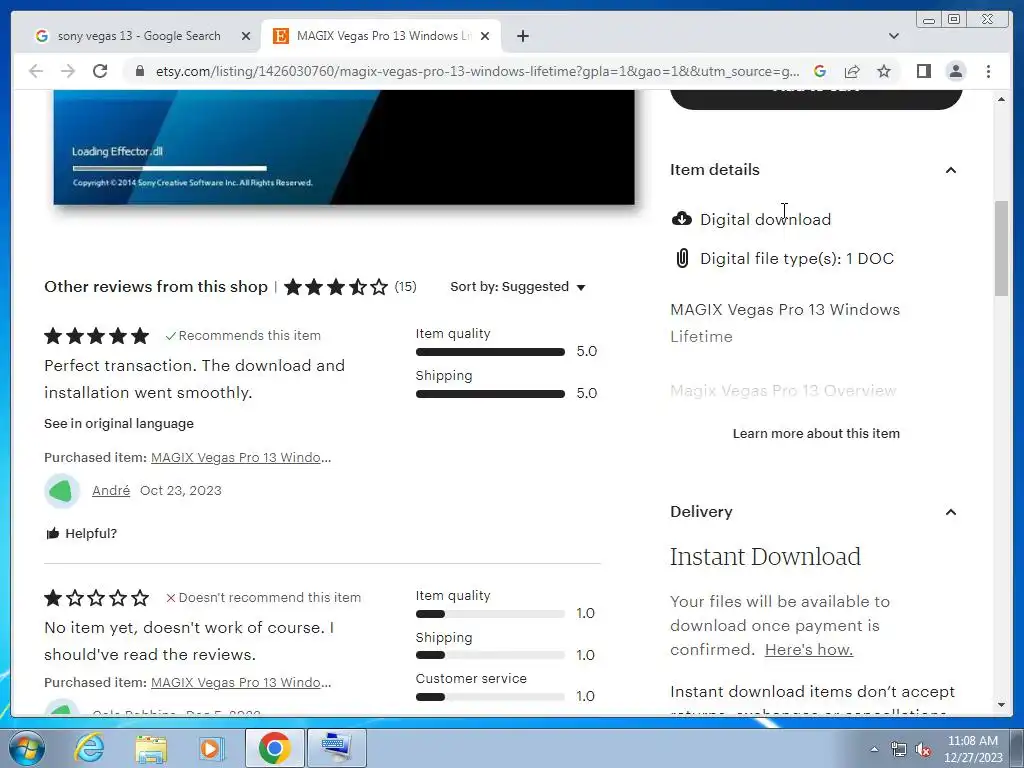Mark André's review as Helpful
The width and height of the screenshot is (1024, 768).
click(x=81, y=534)
